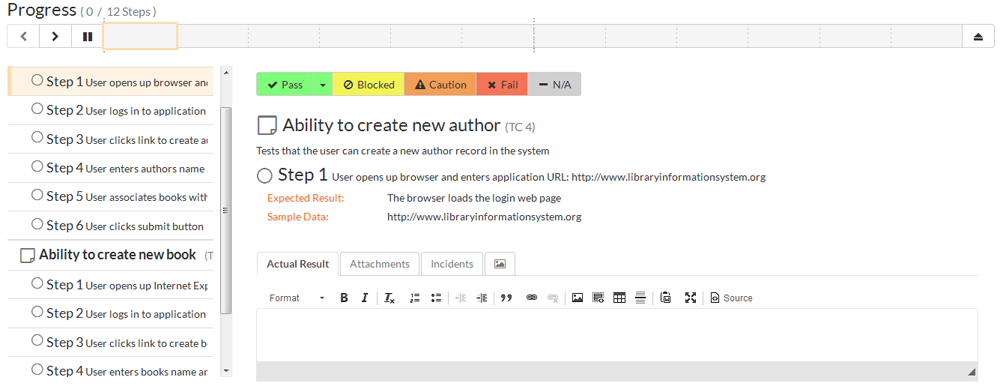Mark the step as Fail
The width and height of the screenshot is (1000, 392).
[502, 84]
